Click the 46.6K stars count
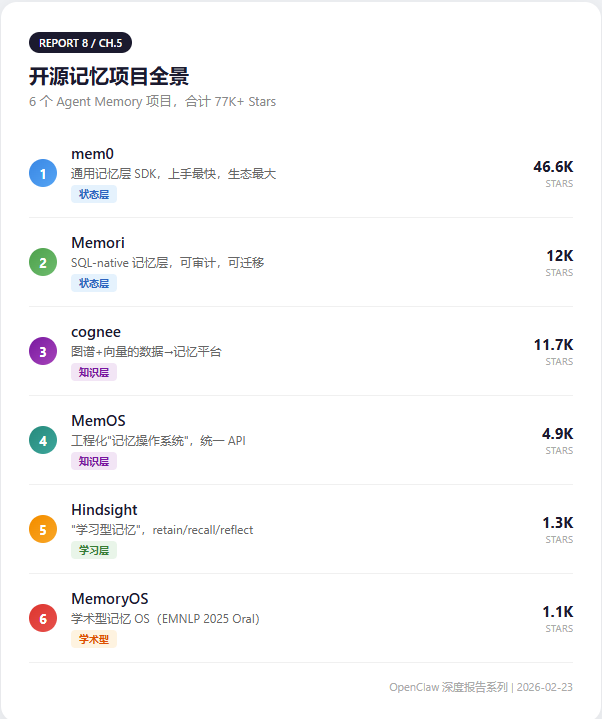 553,166
